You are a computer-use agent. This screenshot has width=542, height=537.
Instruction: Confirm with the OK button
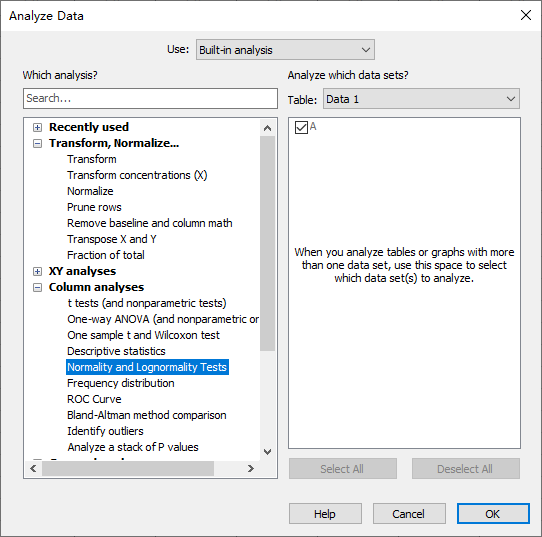[x=493, y=514]
